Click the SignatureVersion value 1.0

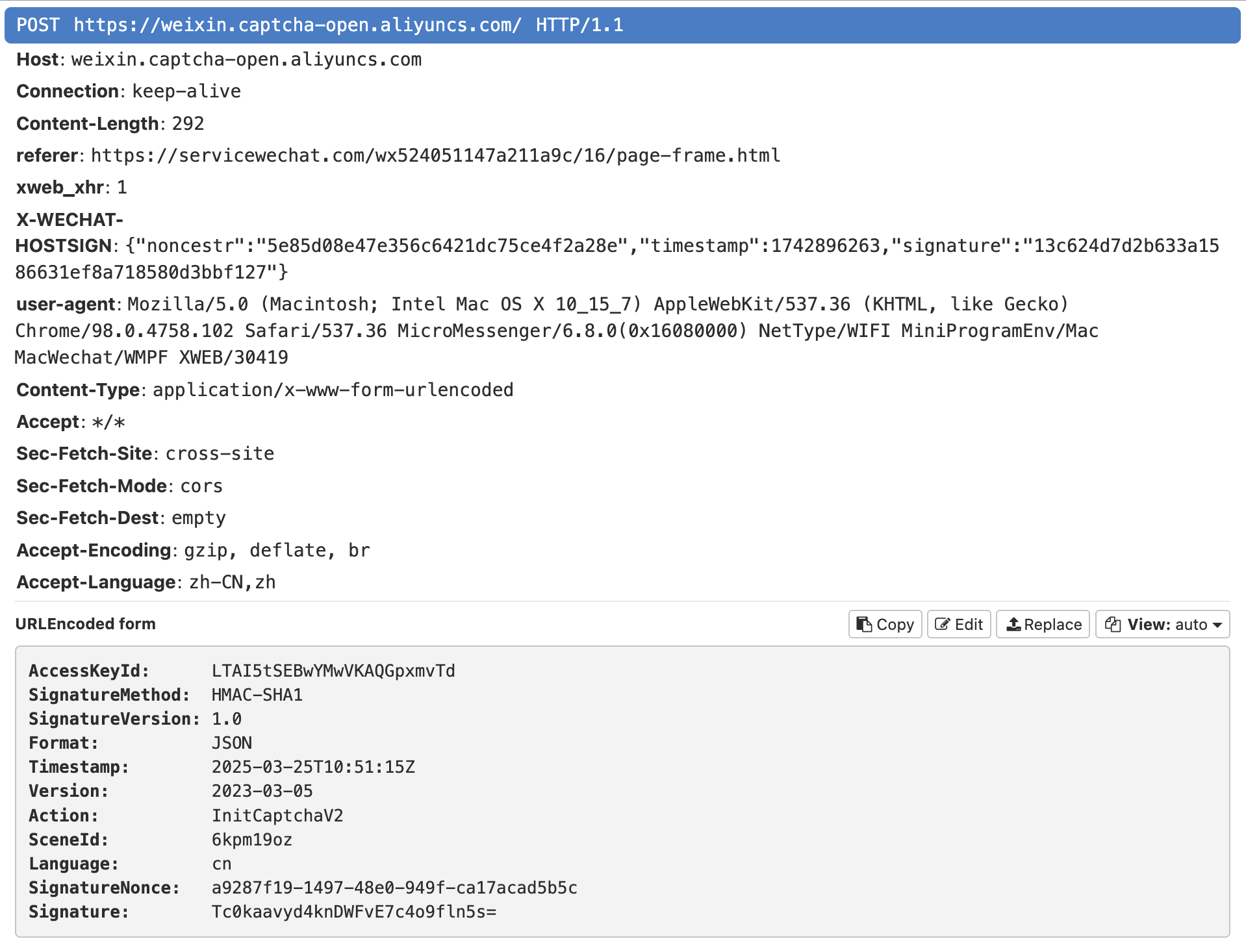(227, 719)
